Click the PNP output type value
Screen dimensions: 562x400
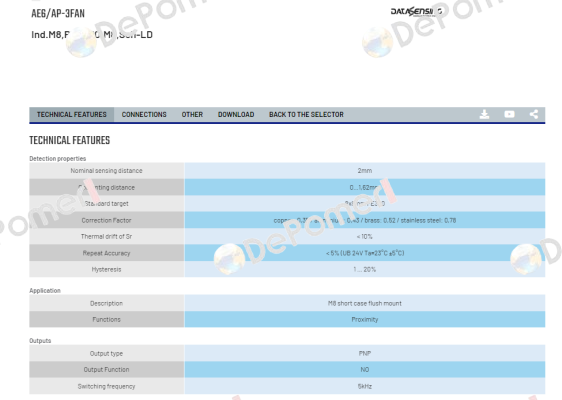[x=365, y=353]
